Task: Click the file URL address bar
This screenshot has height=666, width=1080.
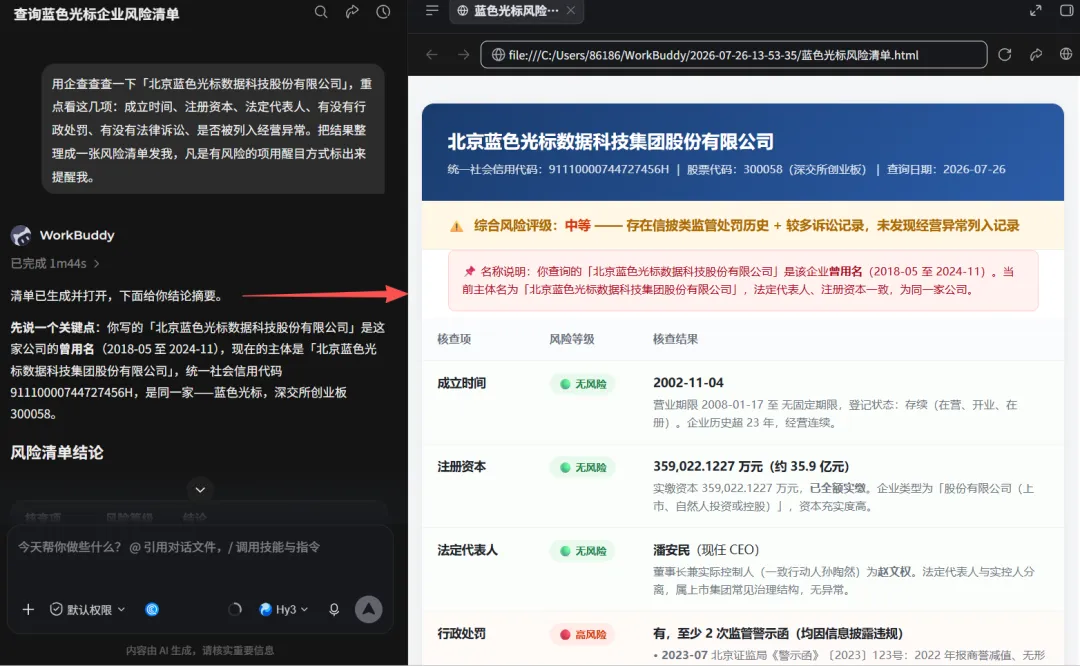Action: tap(734, 55)
